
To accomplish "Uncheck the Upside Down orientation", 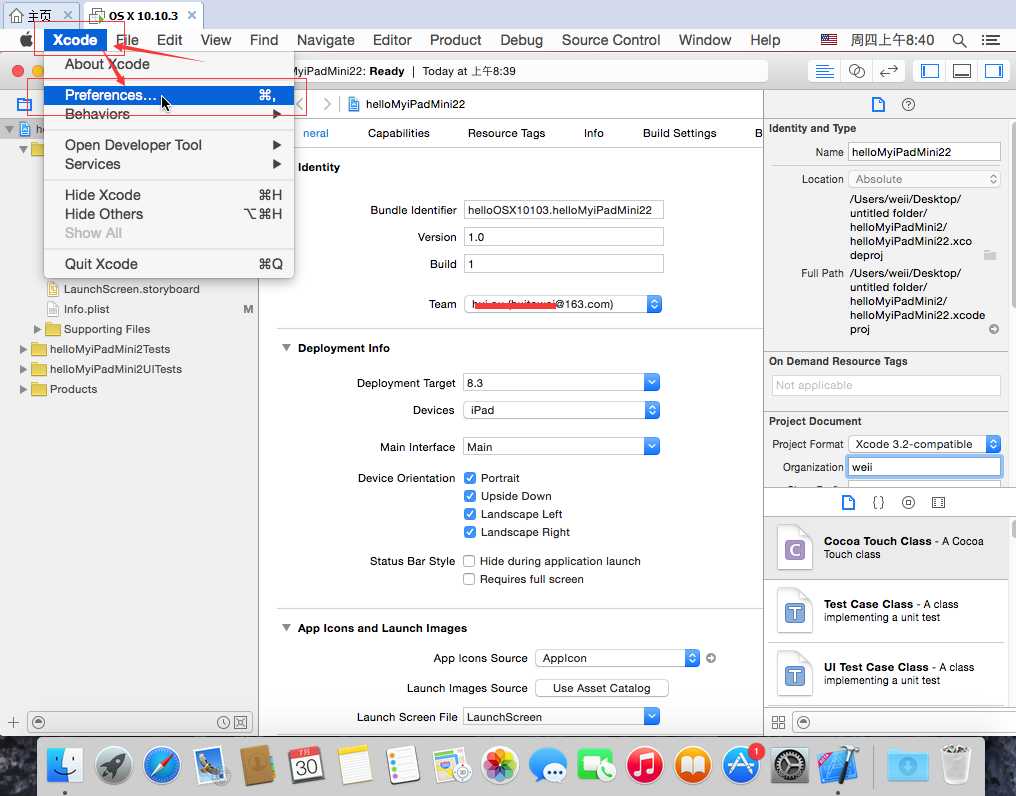I will pos(470,497).
